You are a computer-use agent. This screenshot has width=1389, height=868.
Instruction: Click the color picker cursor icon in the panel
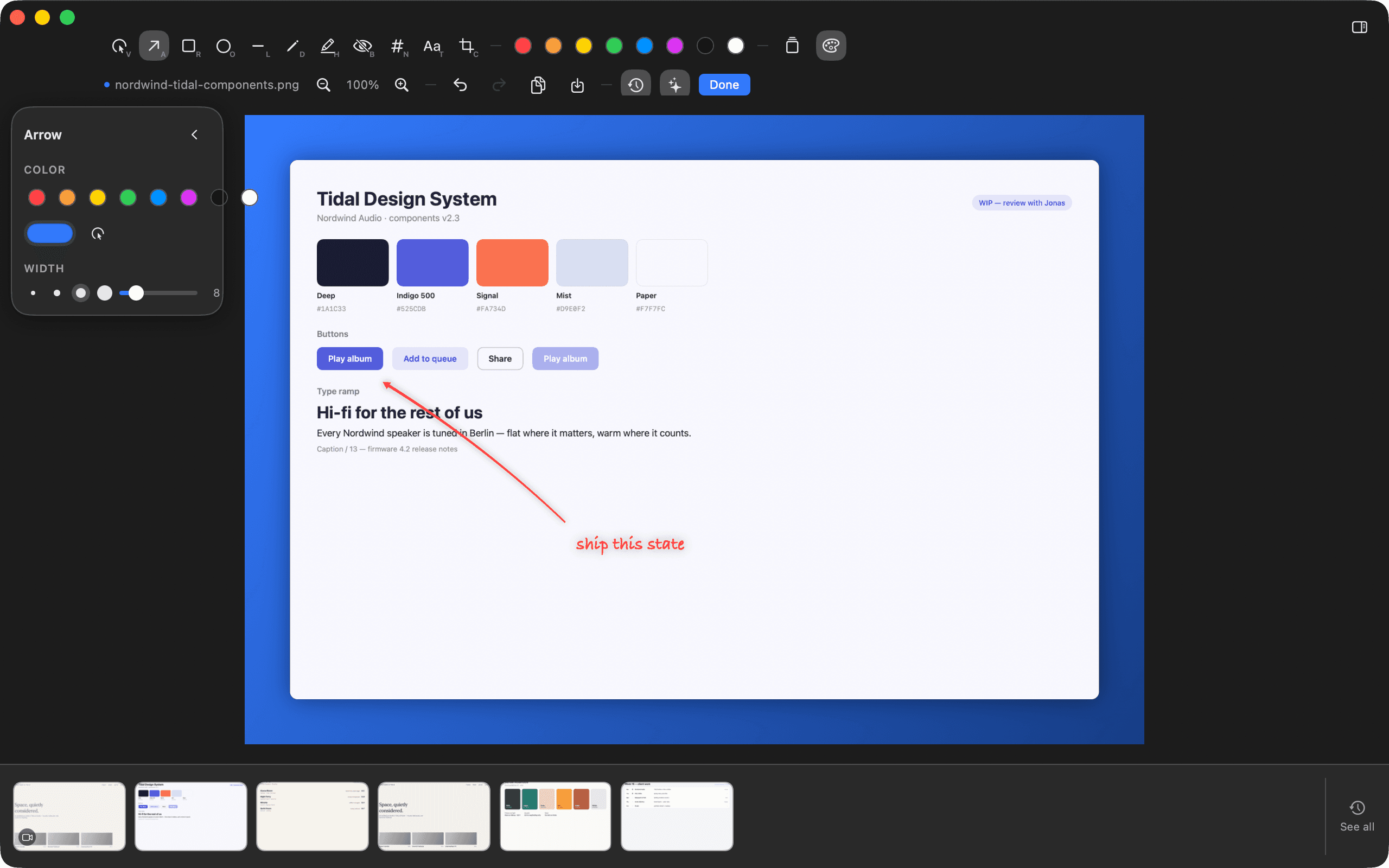(x=98, y=234)
